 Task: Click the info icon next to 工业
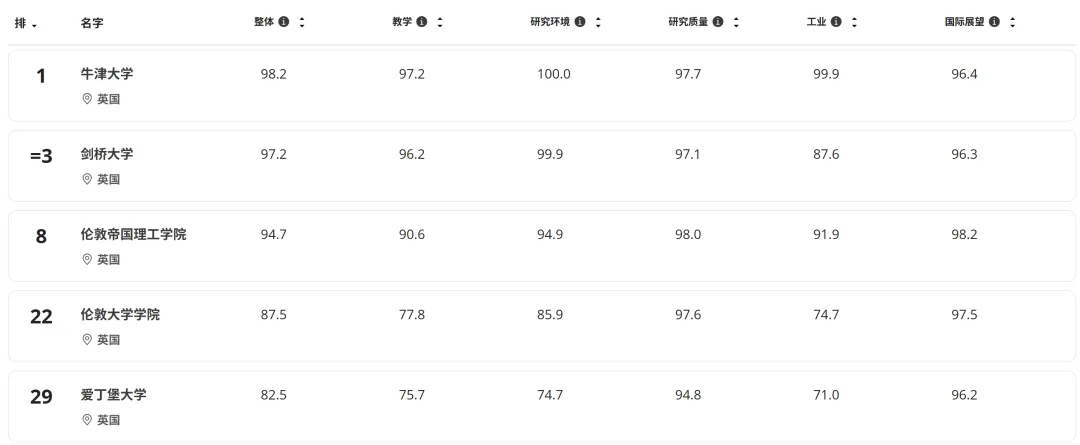(x=836, y=22)
